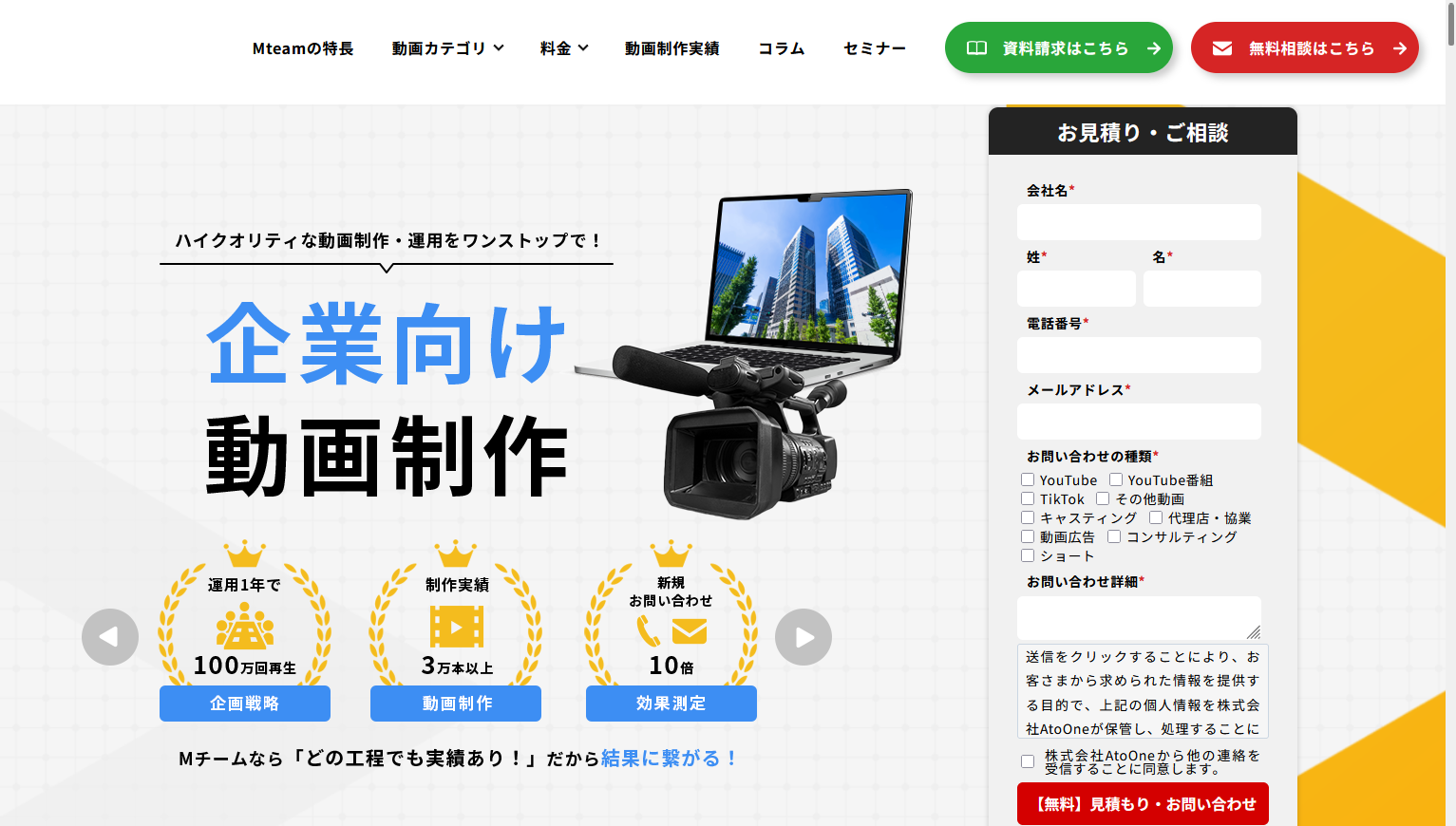Click the audience icon above 100万回再生
The height and width of the screenshot is (826, 1456).
245,628
